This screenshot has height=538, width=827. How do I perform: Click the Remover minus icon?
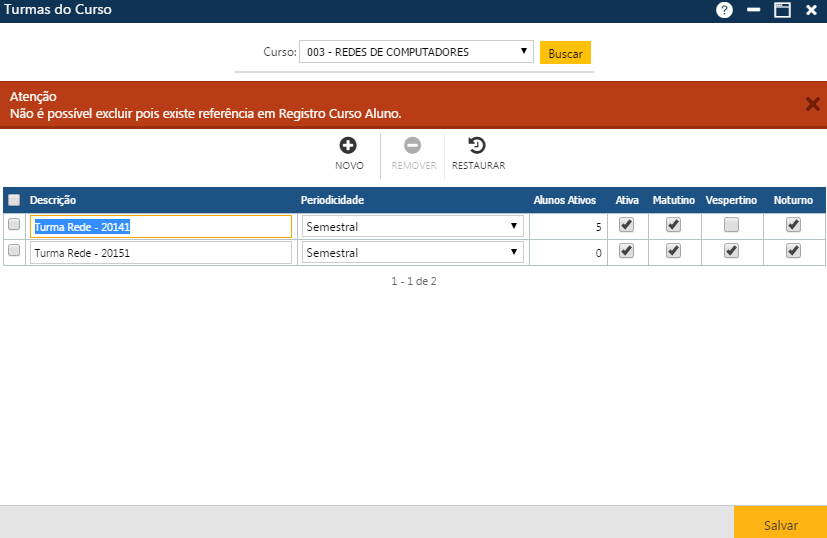413,146
